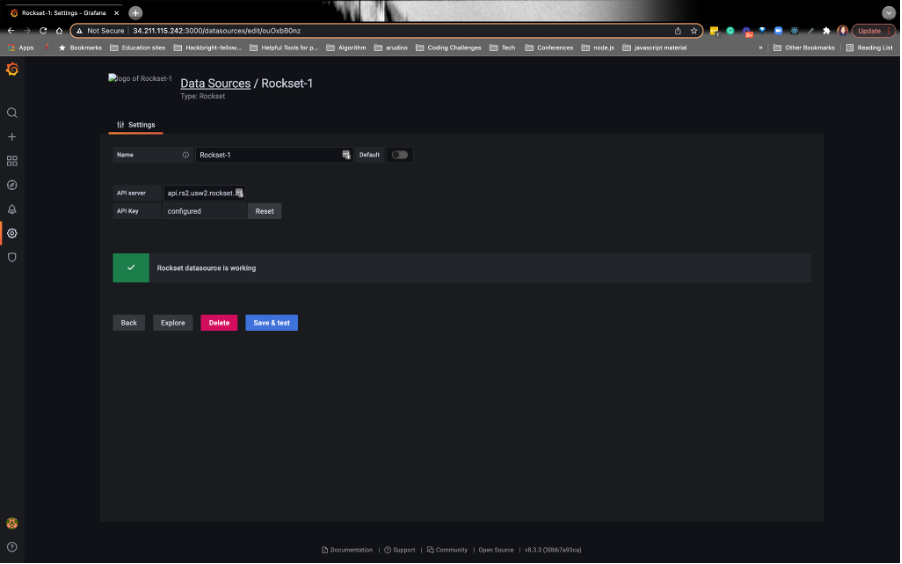This screenshot has height=564, width=902.
Task: Open the arudino bookmark folder
Action: click(x=391, y=48)
